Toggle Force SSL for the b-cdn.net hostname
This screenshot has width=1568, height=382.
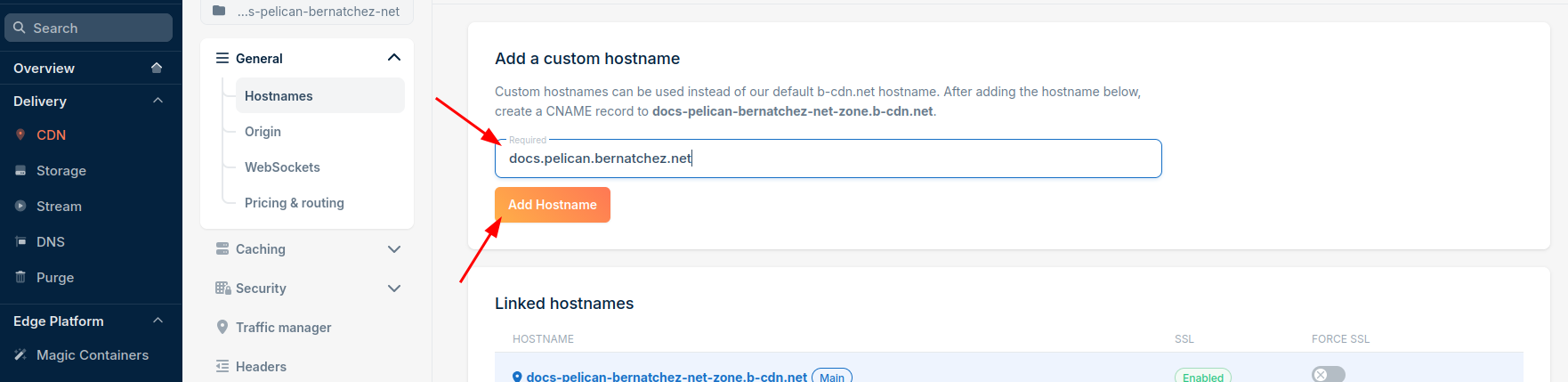[1329, 375]
